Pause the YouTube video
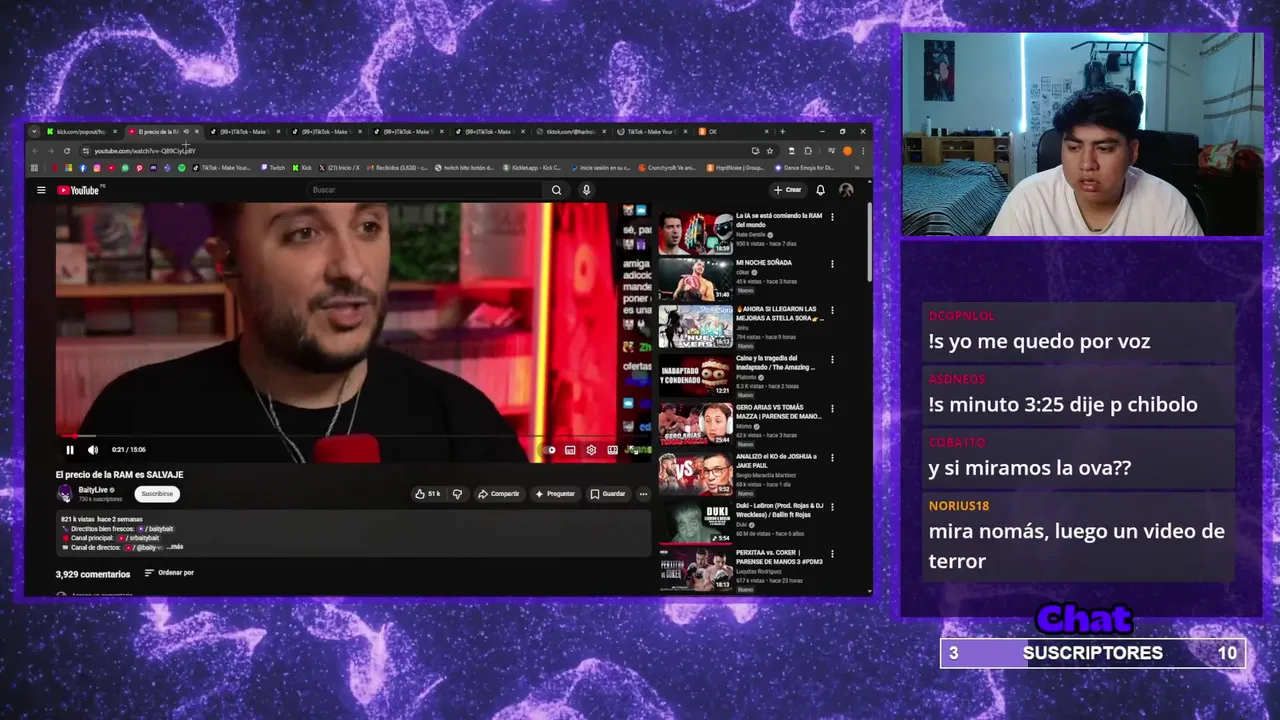Screen dimensions: 1280x720 coord(70,450)
